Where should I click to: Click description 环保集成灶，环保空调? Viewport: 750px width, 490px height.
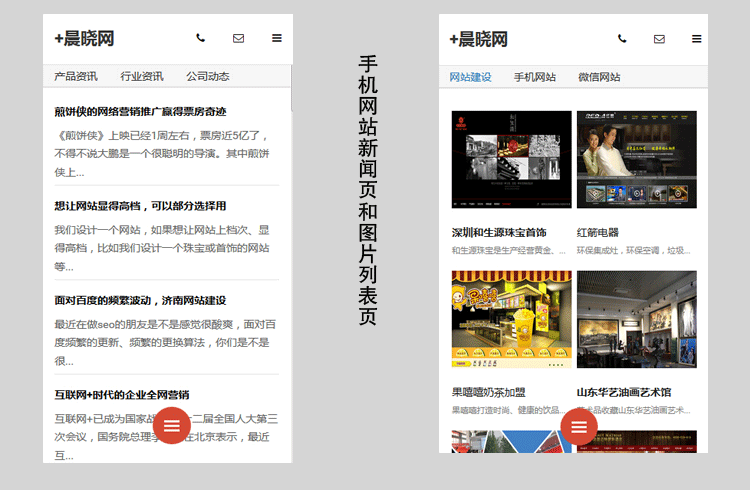[x=633, y=250]
